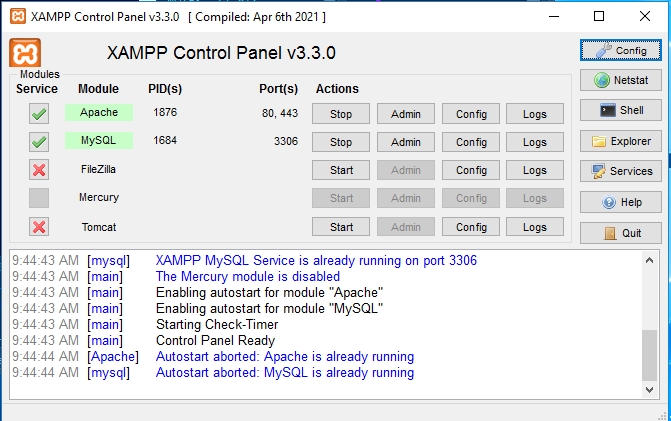The image size is (671, 421).
Task: Toggle the Tomcat service red X box
Action: (39, 227)
